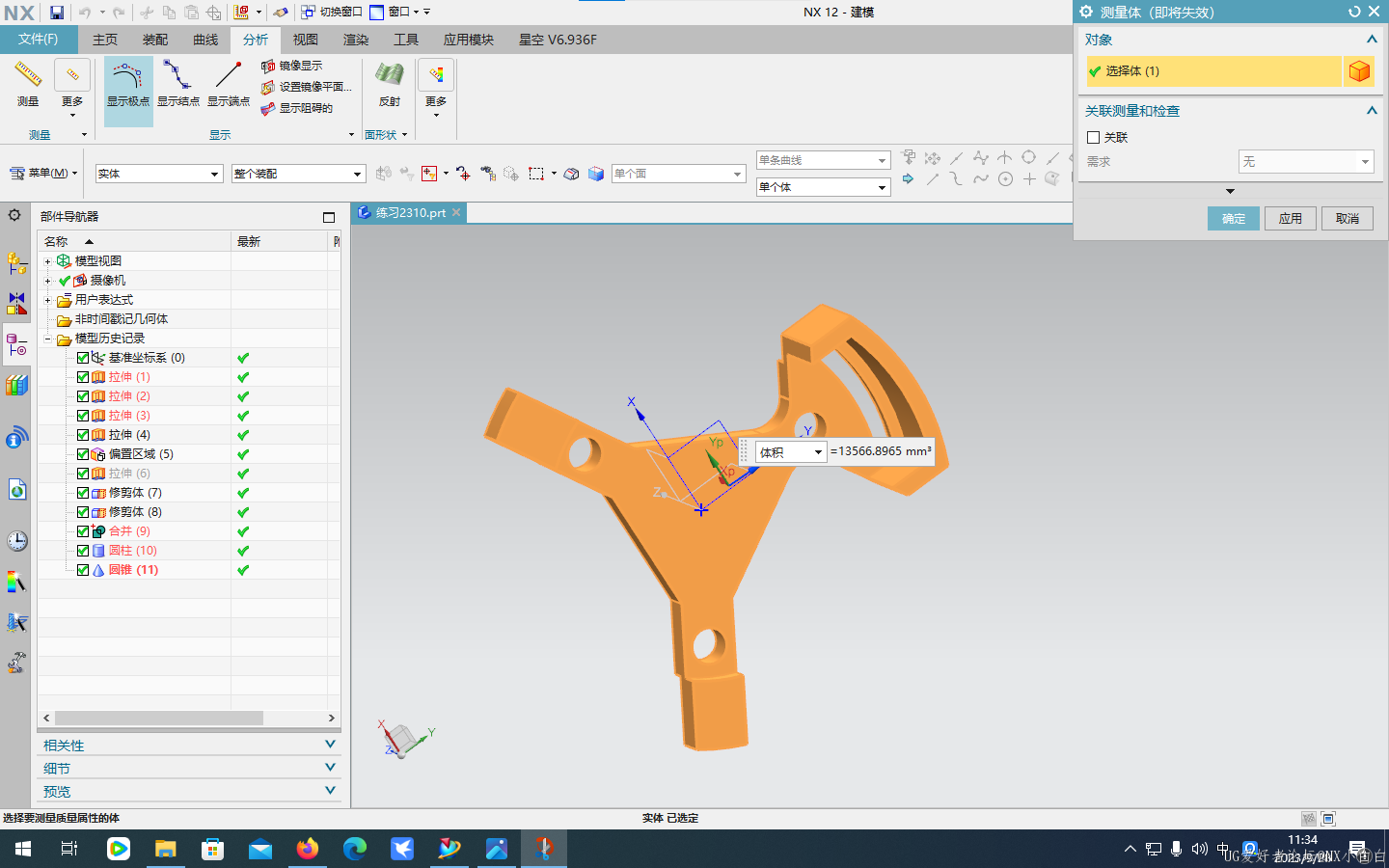This screenshot has height=868, width=1389.
Task: Click the Undo arrow in title bar
Action: [84, 13]
